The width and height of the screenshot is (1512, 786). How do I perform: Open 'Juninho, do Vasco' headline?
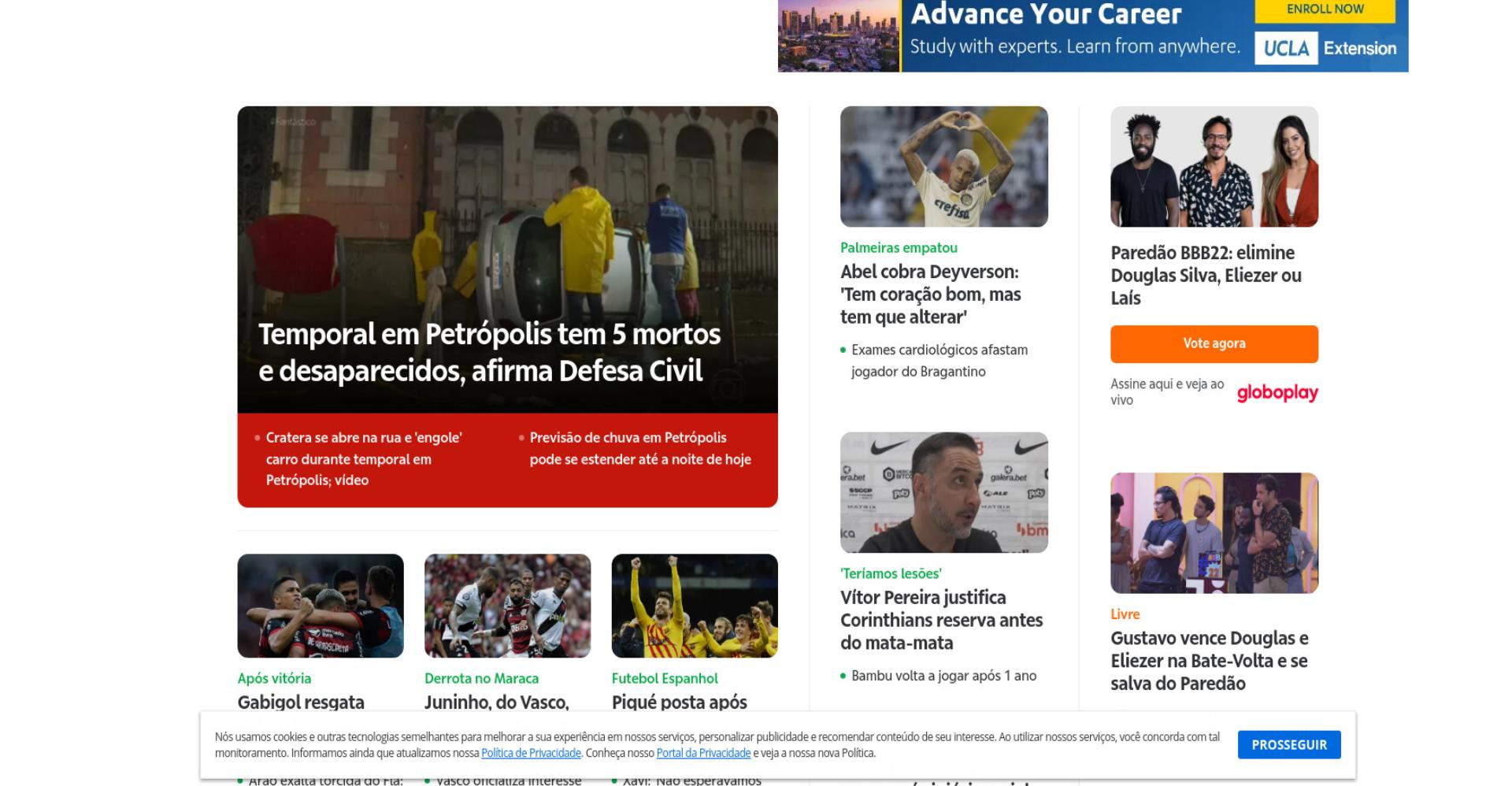(496, 702)
